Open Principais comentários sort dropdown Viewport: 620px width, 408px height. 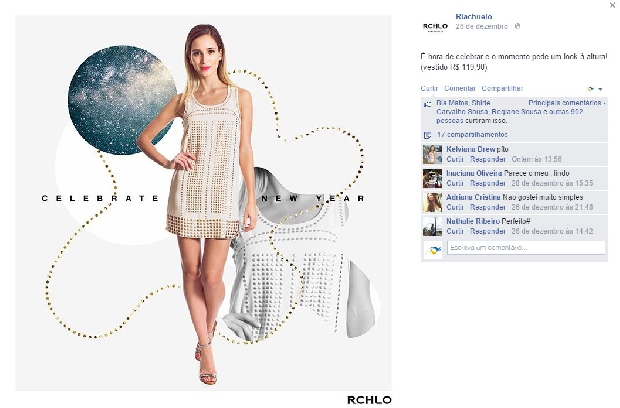(567, 103)
